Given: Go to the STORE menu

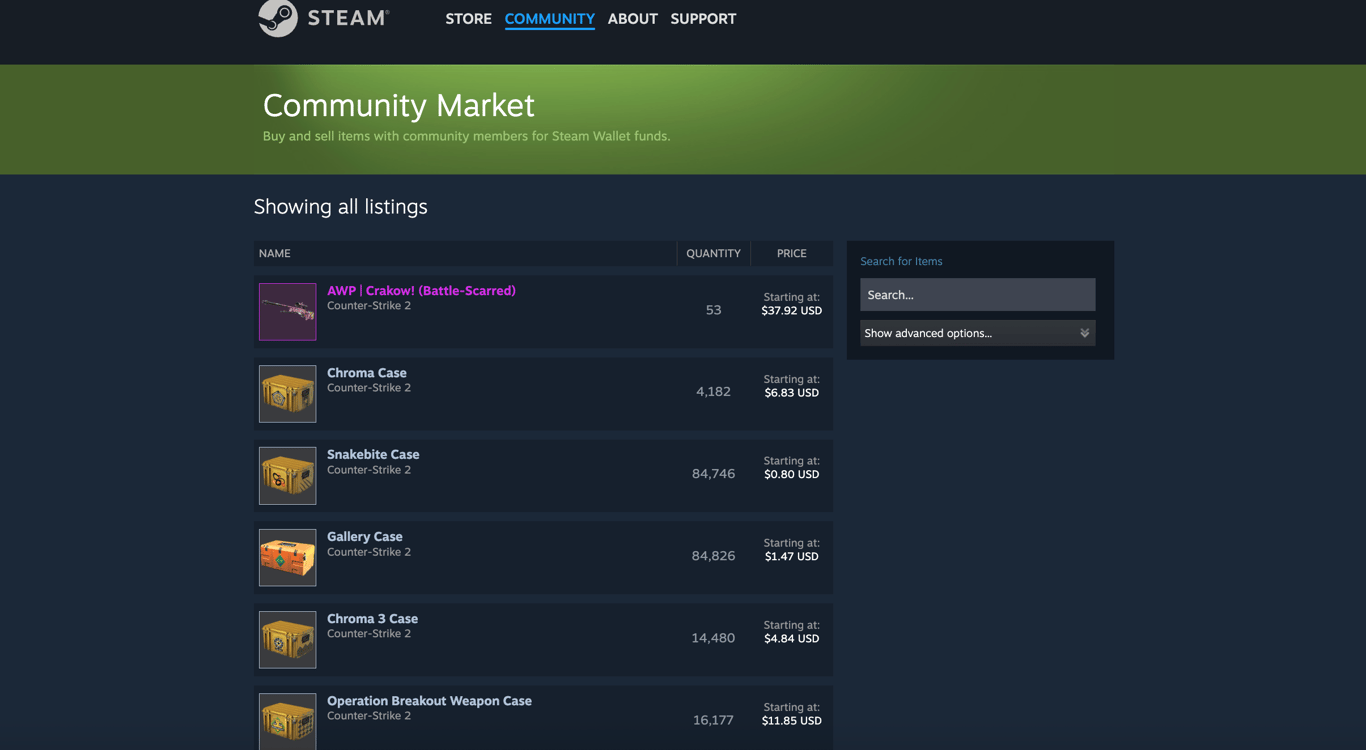Looking at the screenshot, I should [x=468, y=19].
